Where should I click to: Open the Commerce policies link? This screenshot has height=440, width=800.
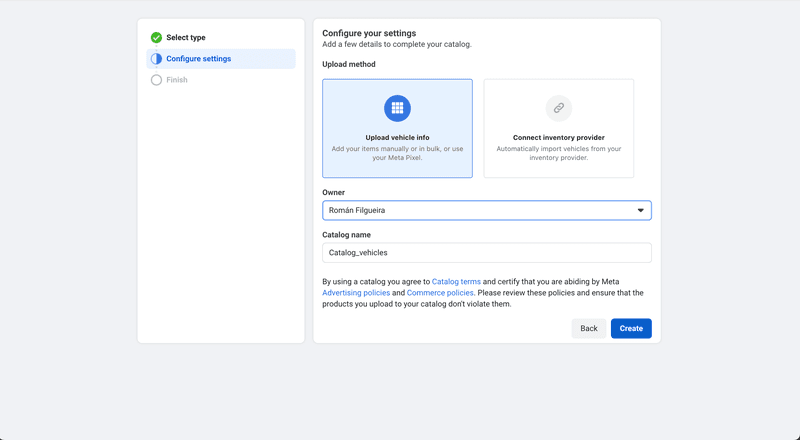coord(440,292)
